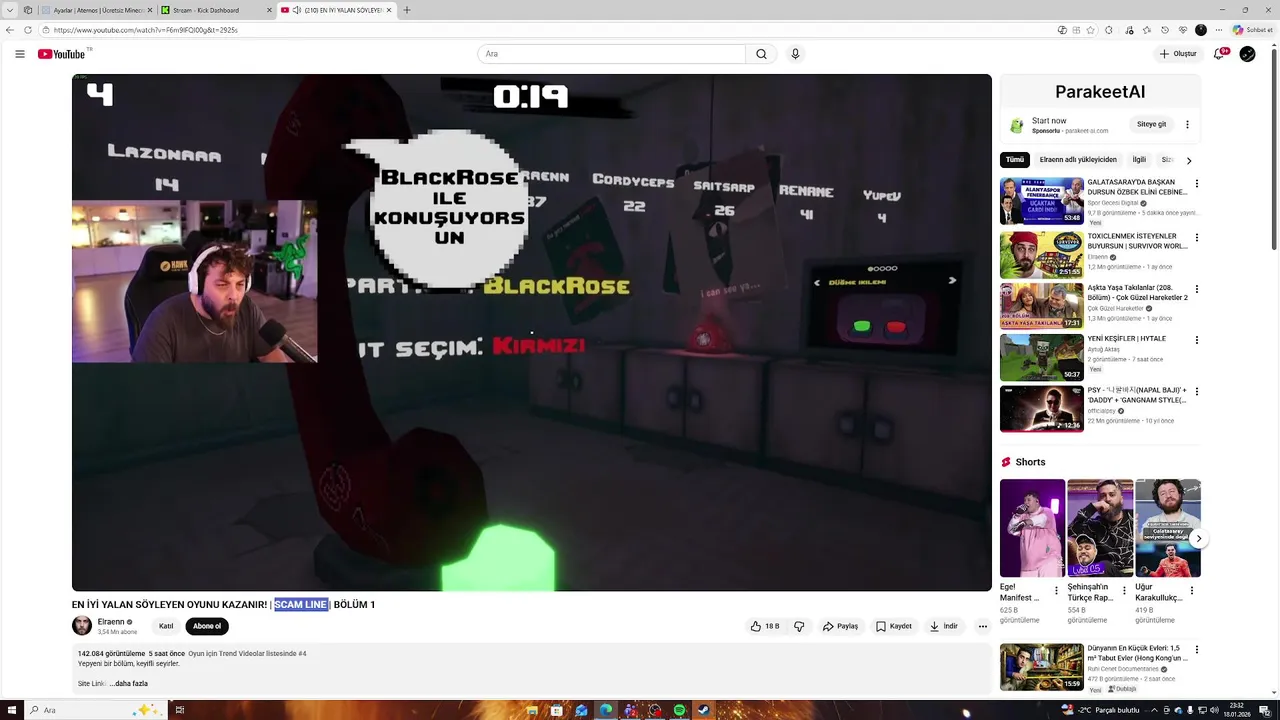
Task: Reload the current page
Action: (x=28, y=30)
